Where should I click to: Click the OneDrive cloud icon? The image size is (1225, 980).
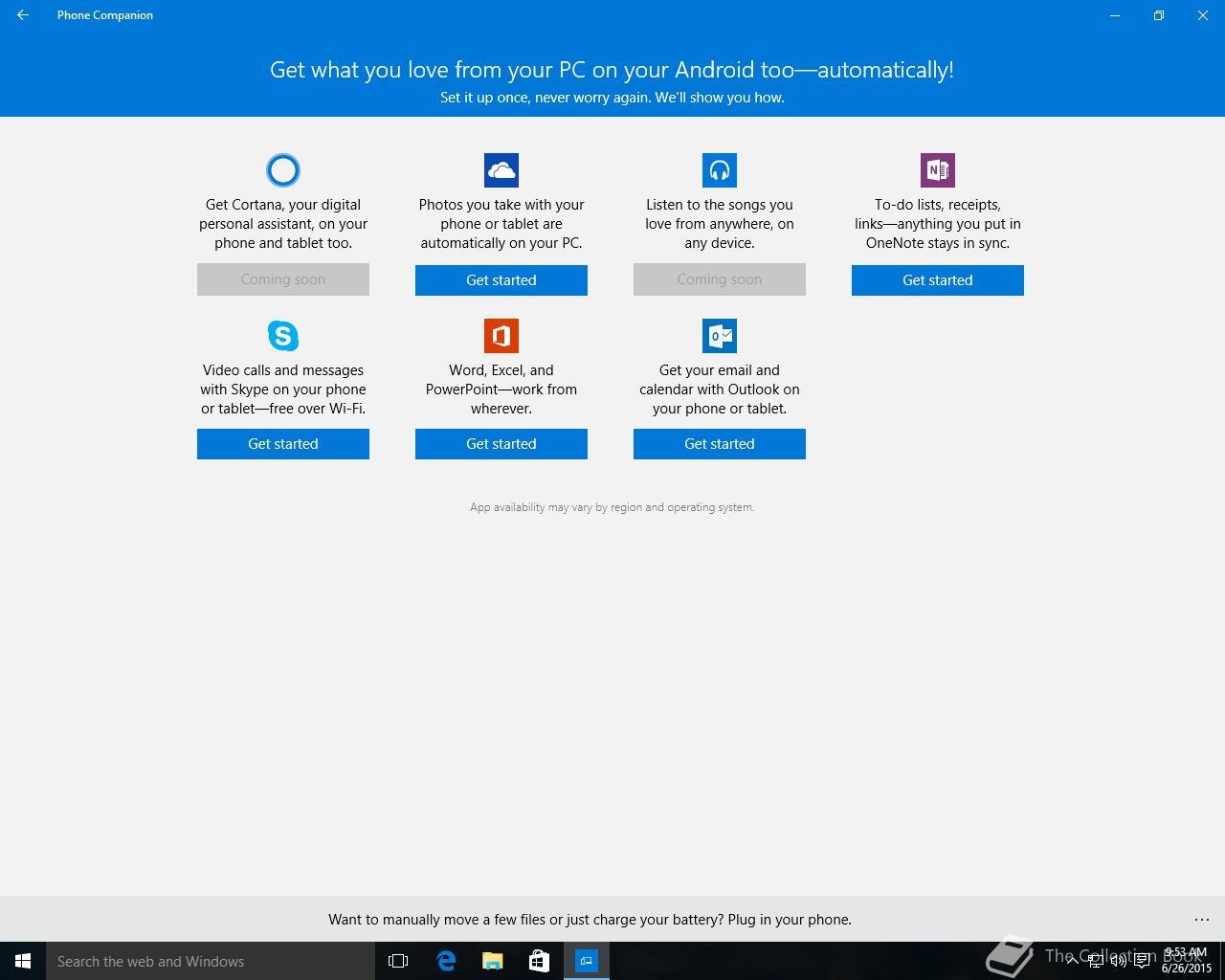[501, 170]
